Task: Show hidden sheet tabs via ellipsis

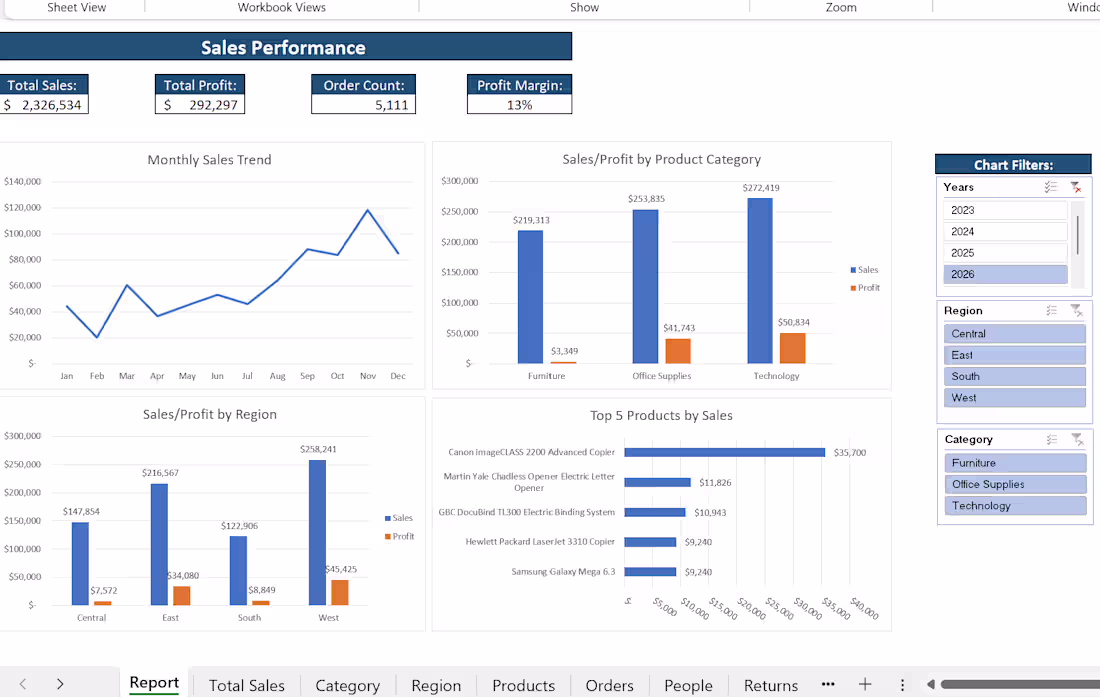Action: (x=828, y=684)
